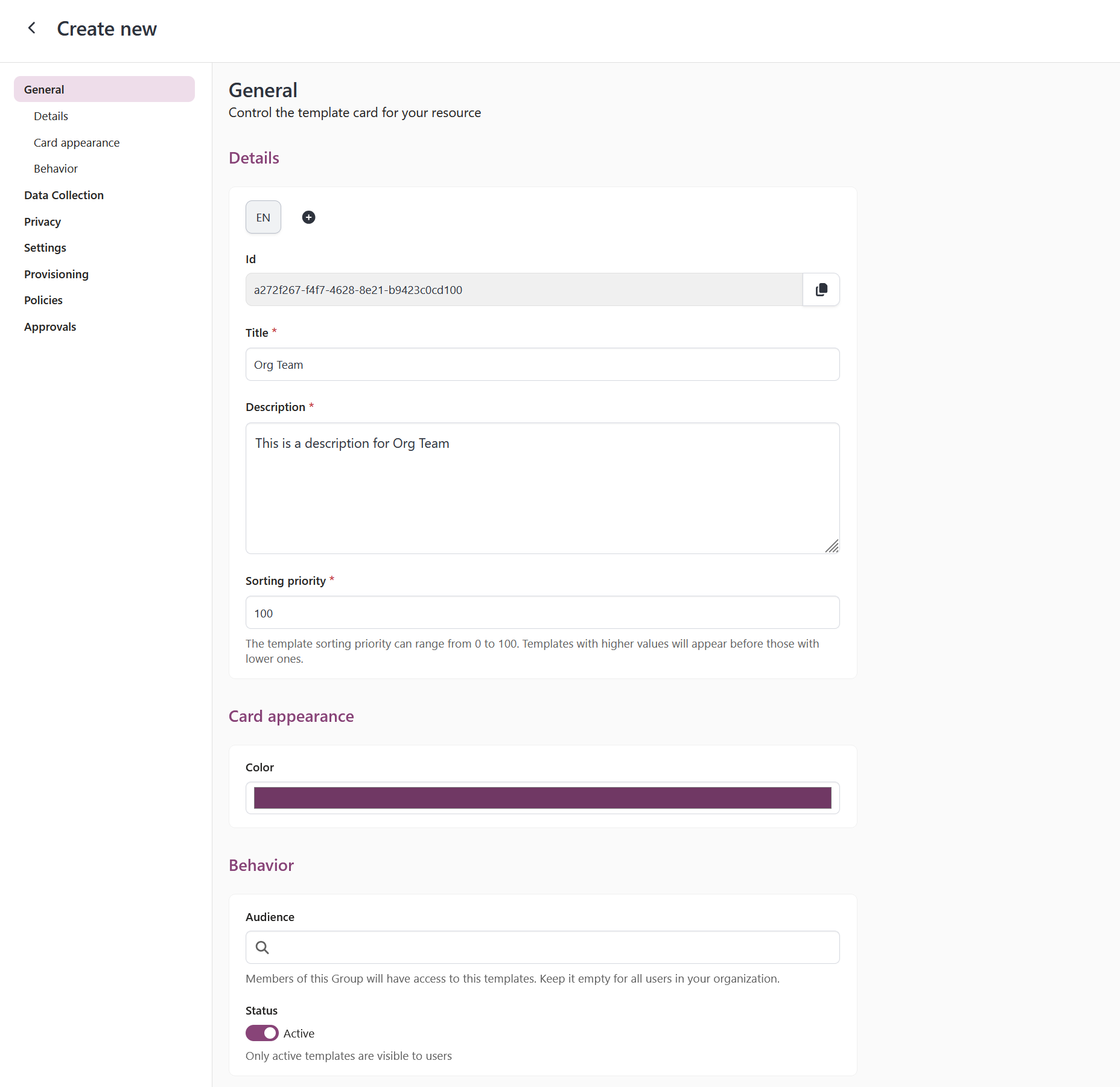This screenshot has height=1087, width=1120.
Task: Focus the Sorting priority field
Action: (x=542, y=613)
